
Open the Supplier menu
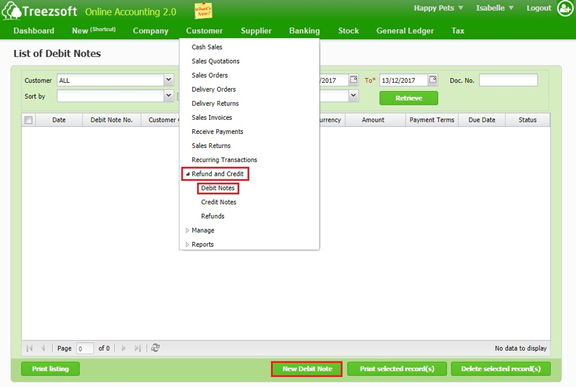256,31
